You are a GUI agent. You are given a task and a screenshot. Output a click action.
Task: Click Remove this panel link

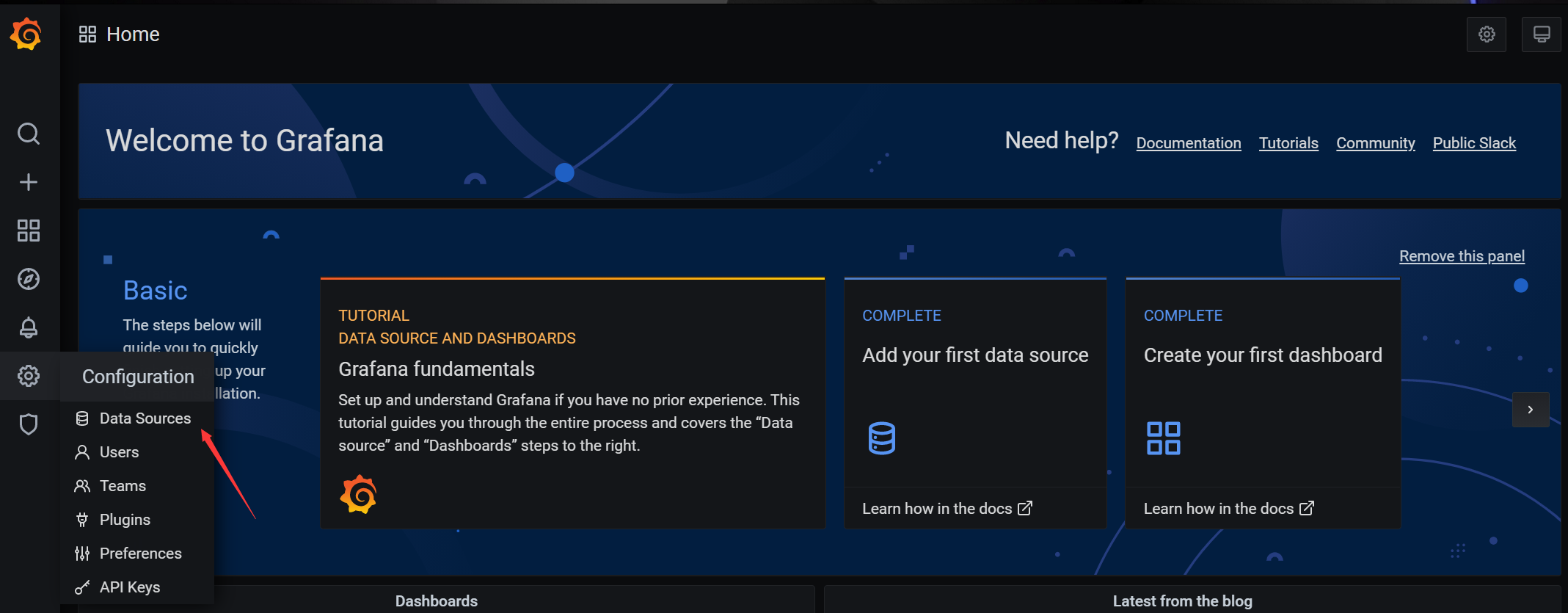[1462, 256]
